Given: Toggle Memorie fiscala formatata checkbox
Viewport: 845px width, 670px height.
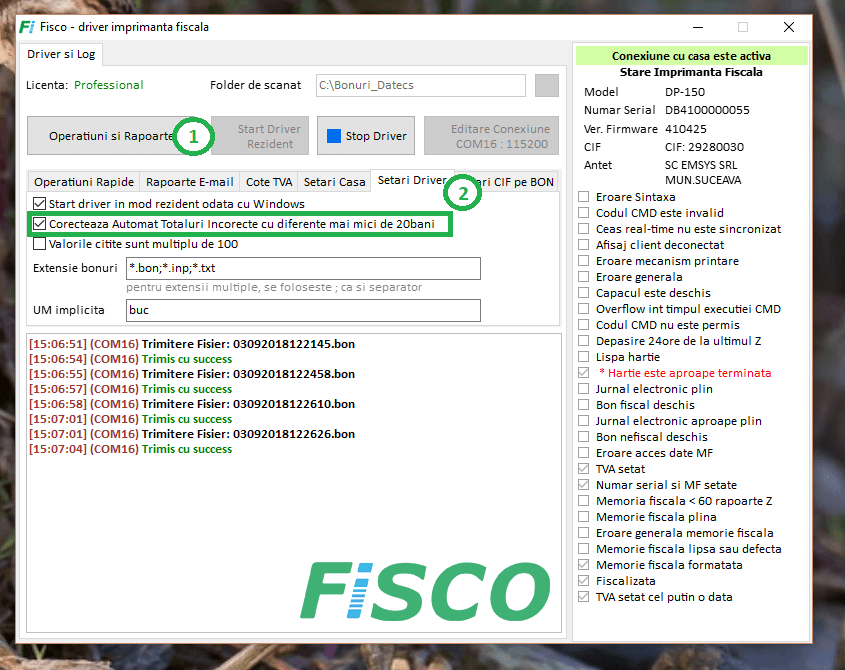Looking at the screenshot, I should tap(584, 565).
